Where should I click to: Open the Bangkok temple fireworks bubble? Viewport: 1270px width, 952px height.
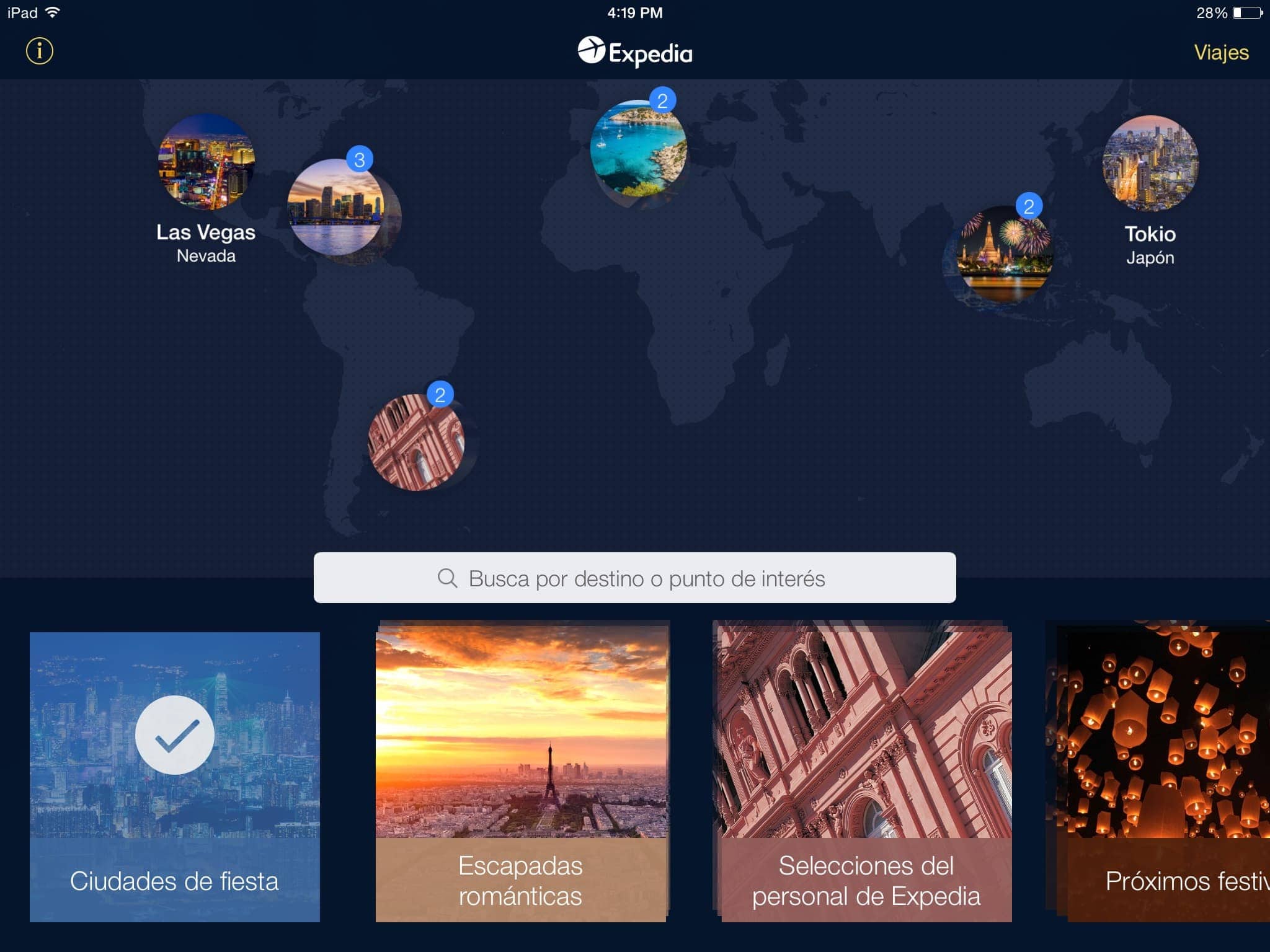pyautogui.click(x=1005, y=253)
